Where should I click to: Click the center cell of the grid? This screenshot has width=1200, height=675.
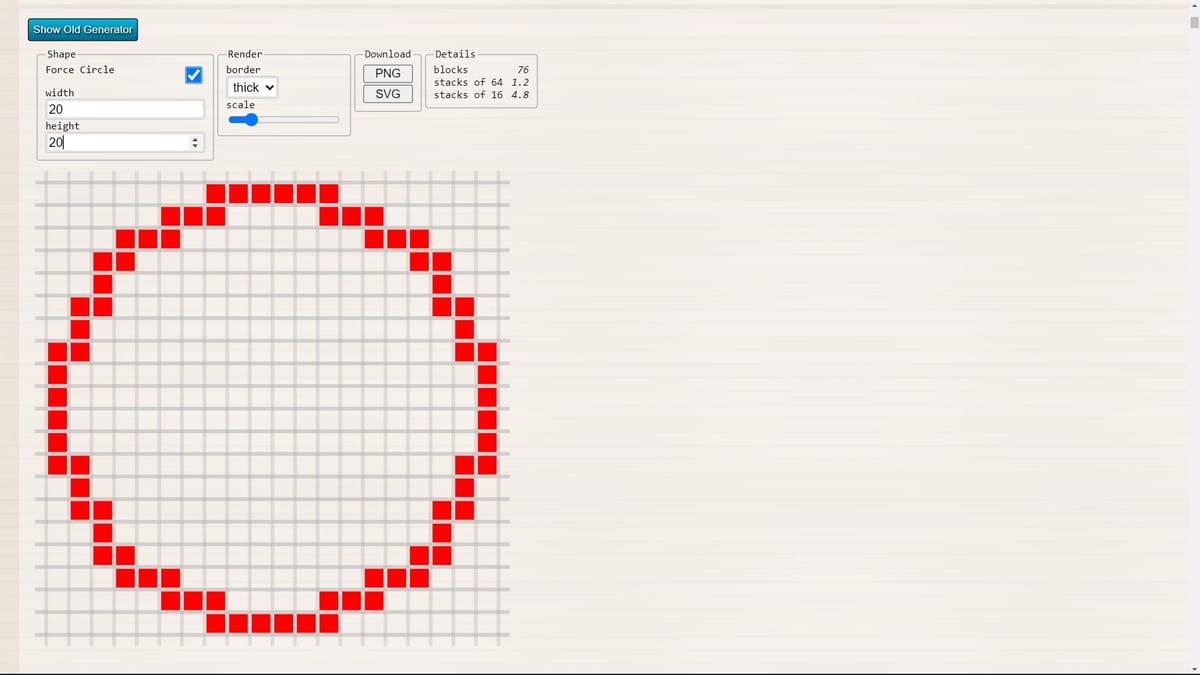point(272,408)
